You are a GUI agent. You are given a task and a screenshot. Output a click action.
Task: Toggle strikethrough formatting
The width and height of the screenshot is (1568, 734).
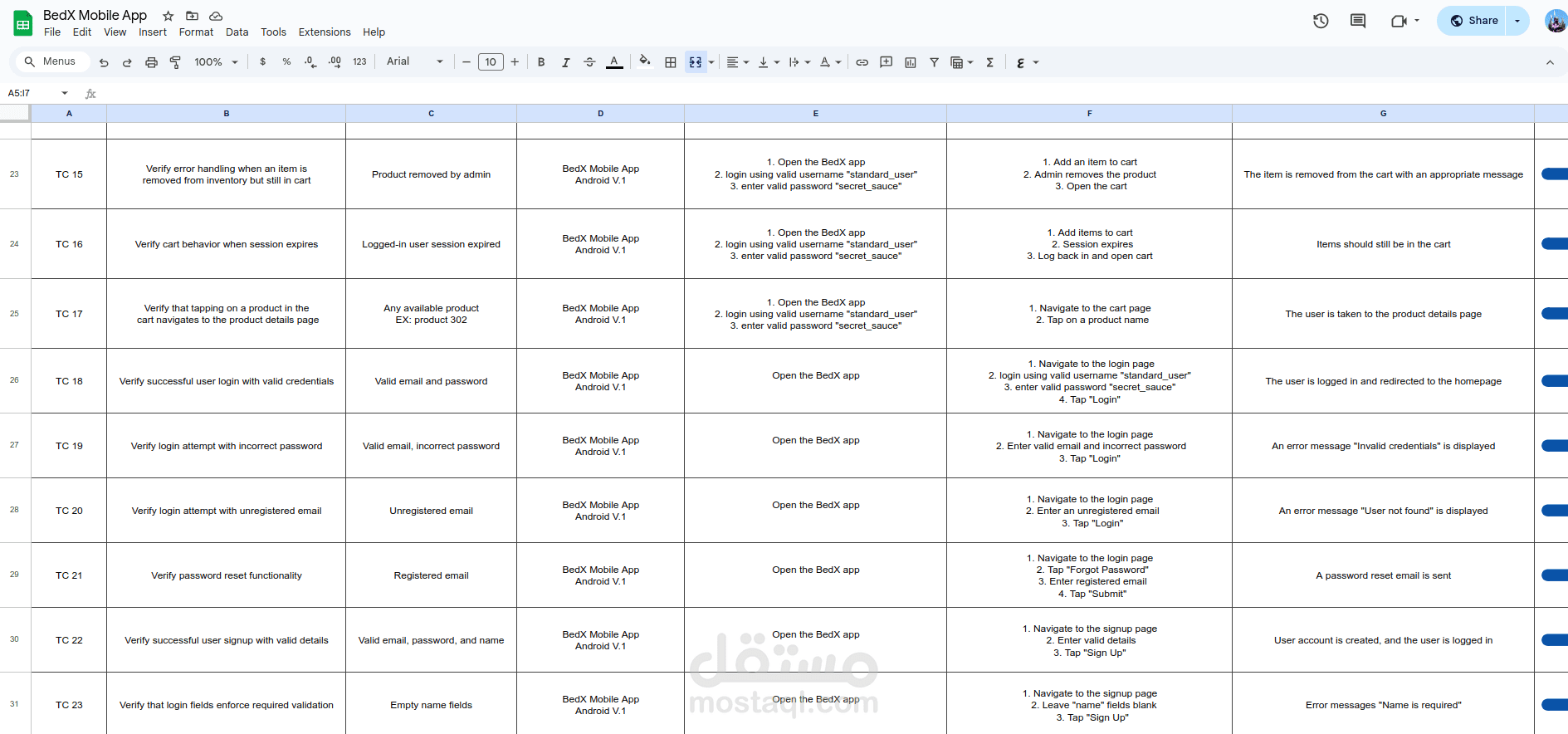(x=589, y=62)
